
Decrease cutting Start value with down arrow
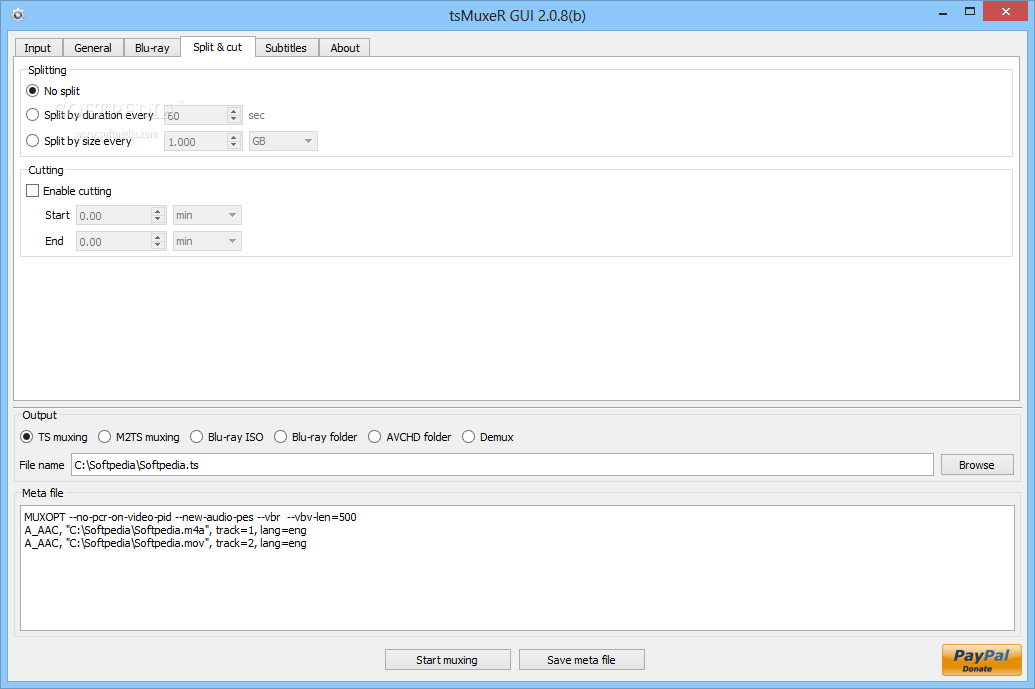tap(157, 220)
